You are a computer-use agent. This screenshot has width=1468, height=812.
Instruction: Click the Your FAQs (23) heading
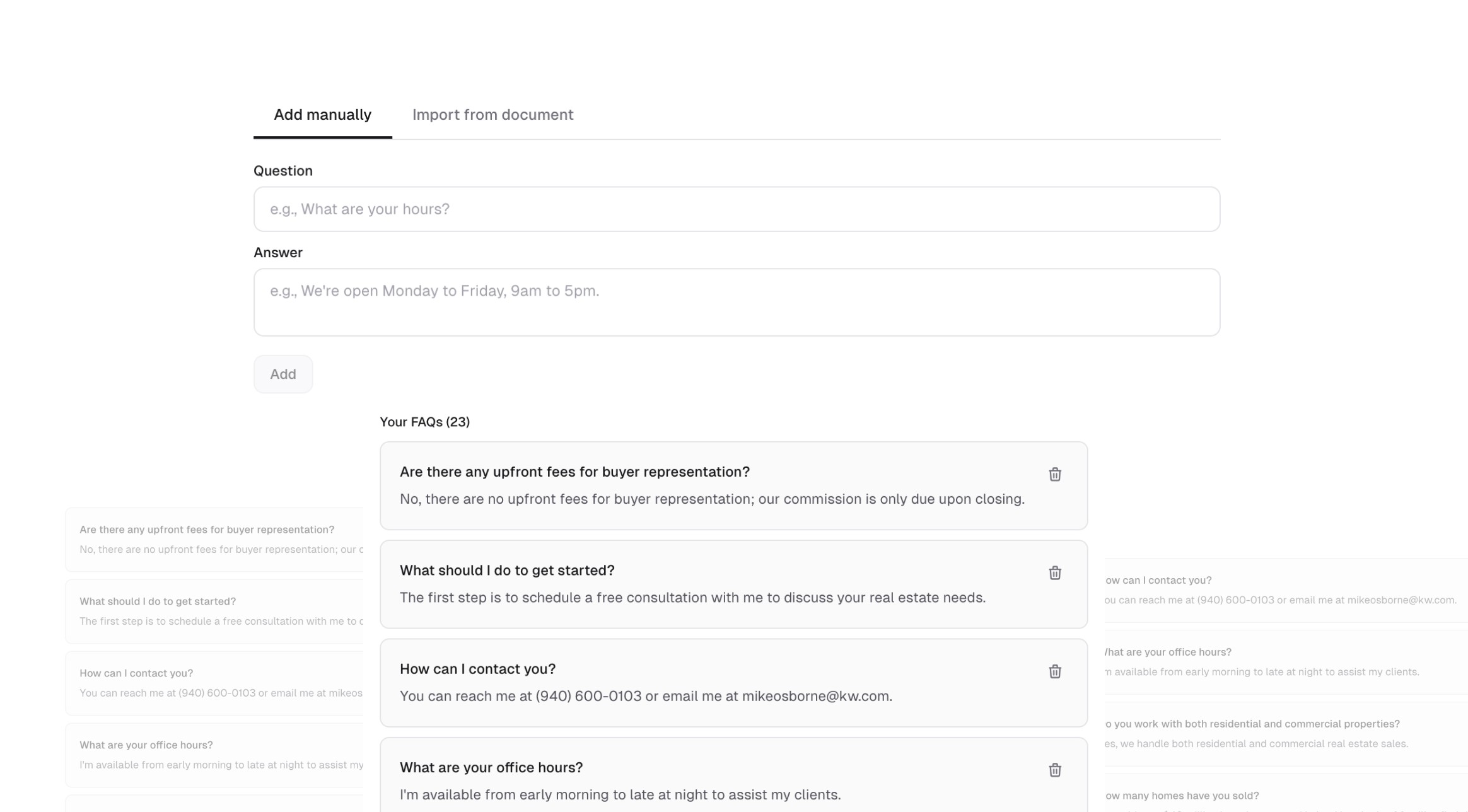coord(424,422)
